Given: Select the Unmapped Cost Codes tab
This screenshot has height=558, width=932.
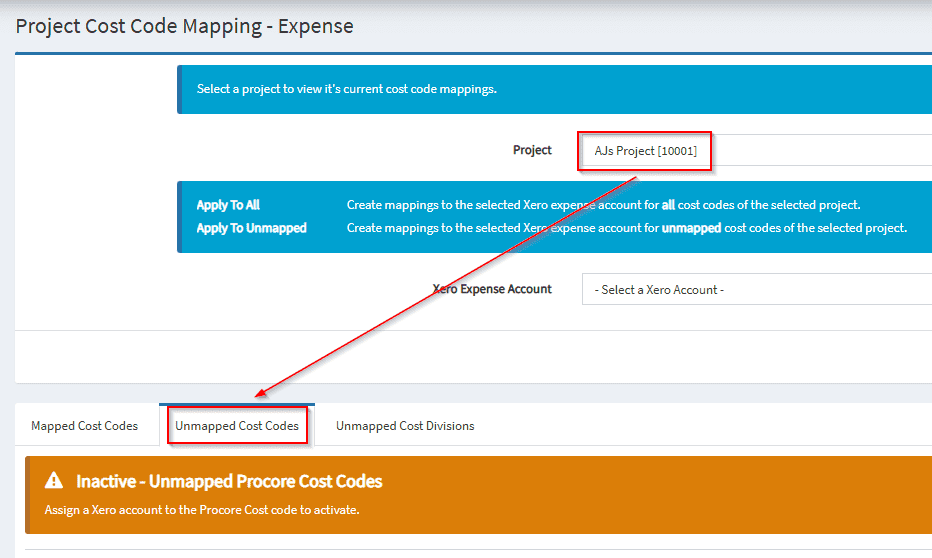Looking at the screenshot, I should pyautogui.click(x=237, y=426).
